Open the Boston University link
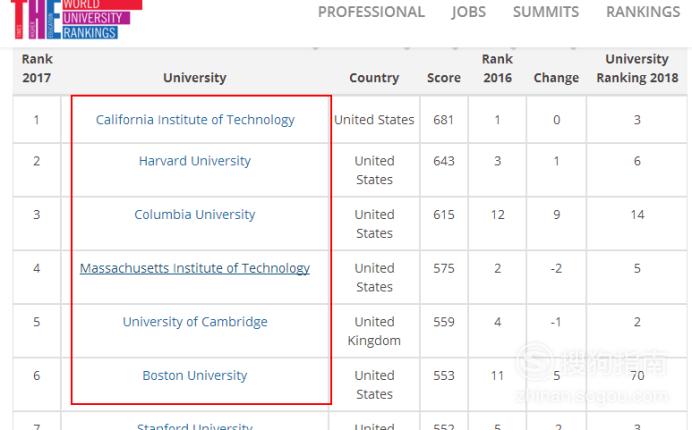The image size is (692, 430). click(195, 376)
